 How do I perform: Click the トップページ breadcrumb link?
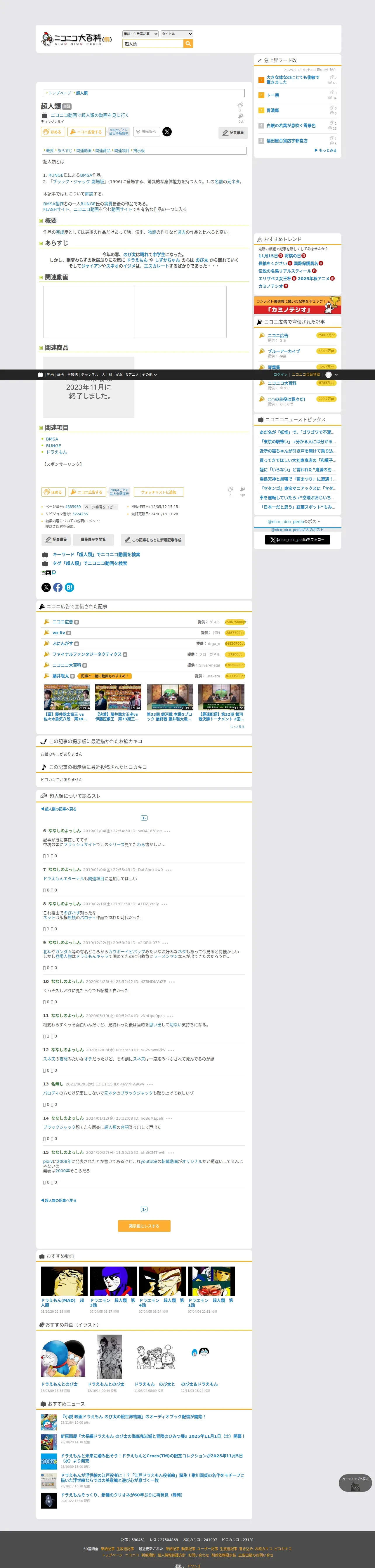tap(60, 93)
